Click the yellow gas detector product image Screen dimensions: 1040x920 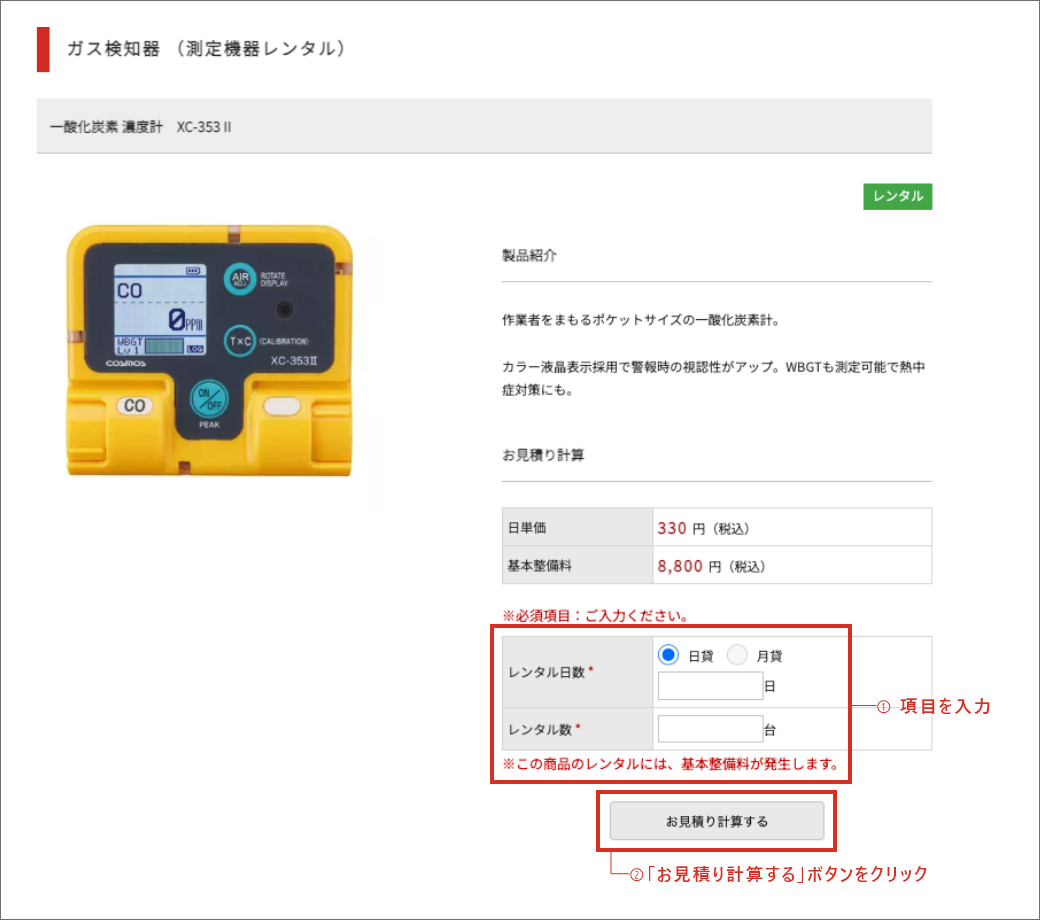pyautogui.click(x=208, y=350)
